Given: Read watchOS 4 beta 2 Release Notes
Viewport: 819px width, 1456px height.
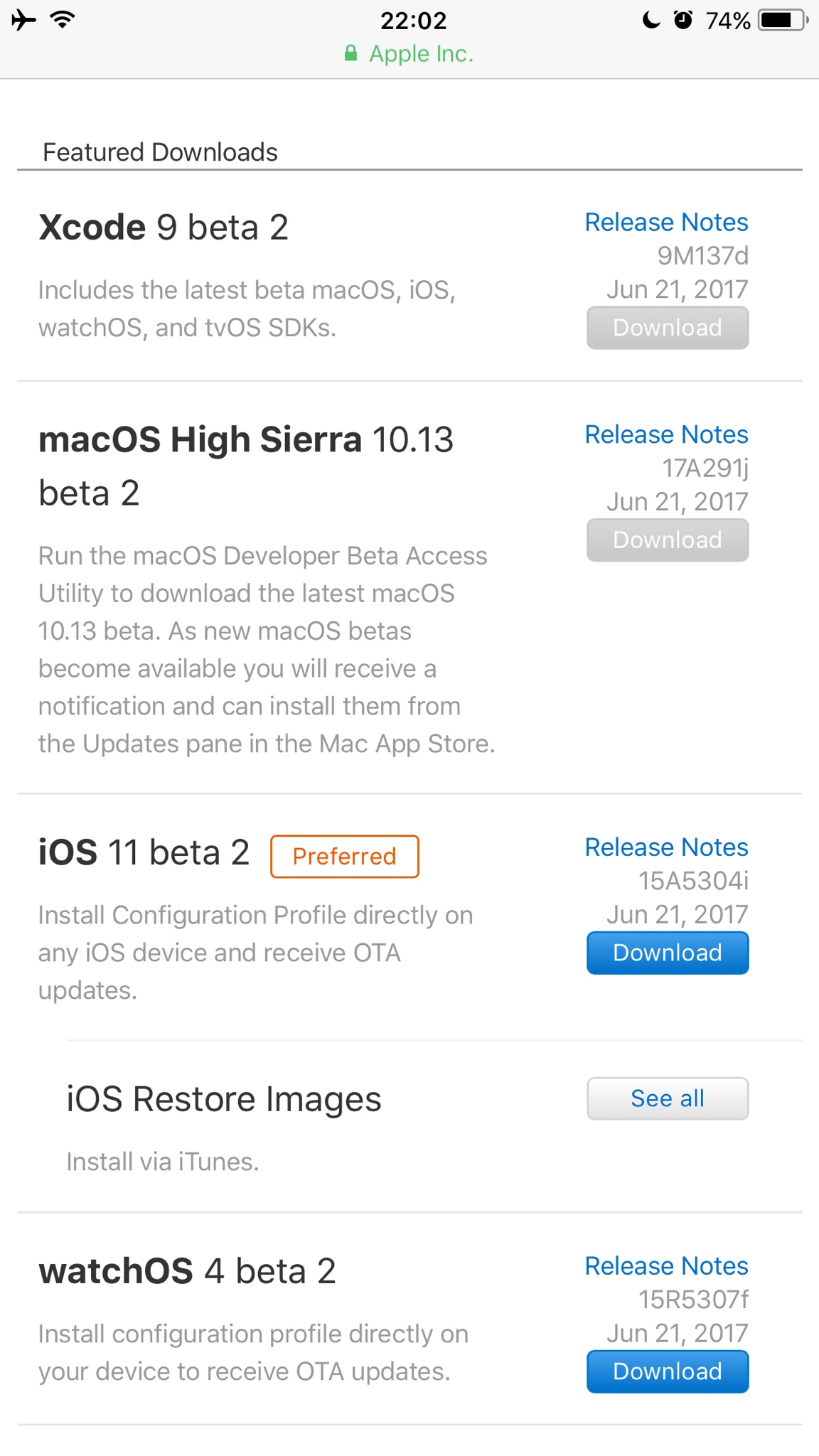Looking at the screenshot, I should click(x=666, y=1266).
